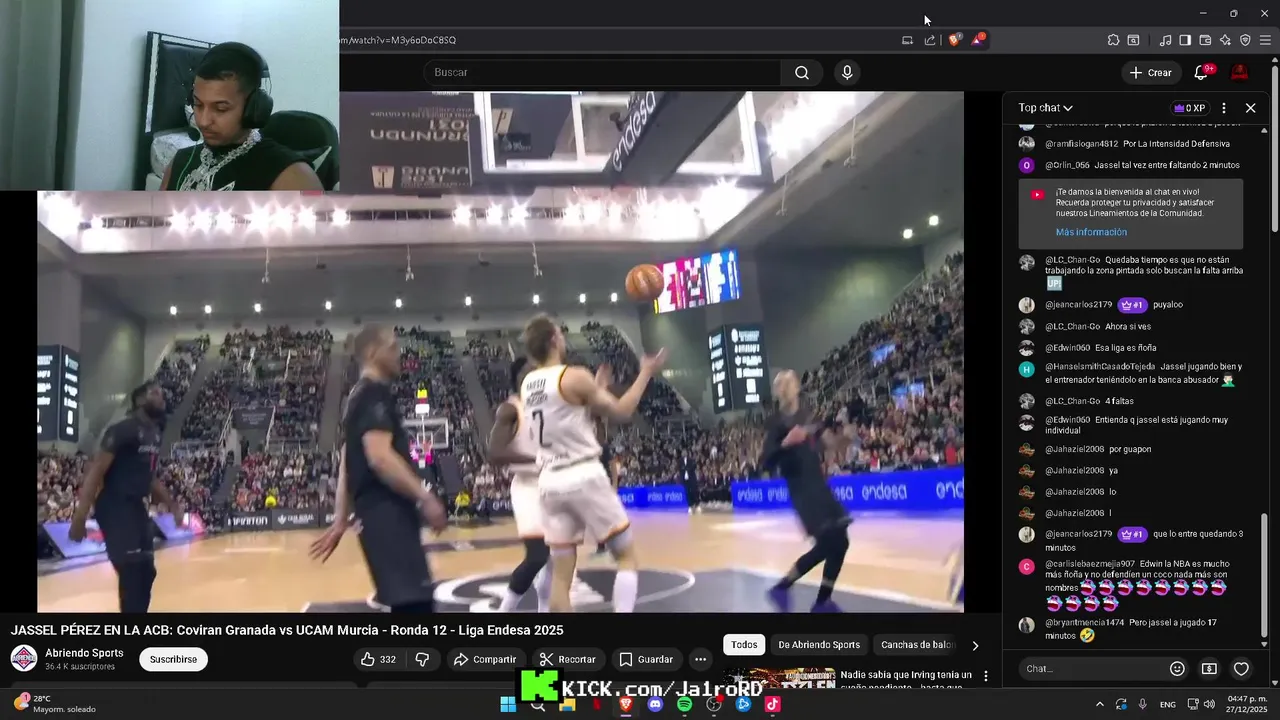1280x720 pixels.
Task: Open Brave Shields lion icon in address bar
Action: click(x=954, y=40)
